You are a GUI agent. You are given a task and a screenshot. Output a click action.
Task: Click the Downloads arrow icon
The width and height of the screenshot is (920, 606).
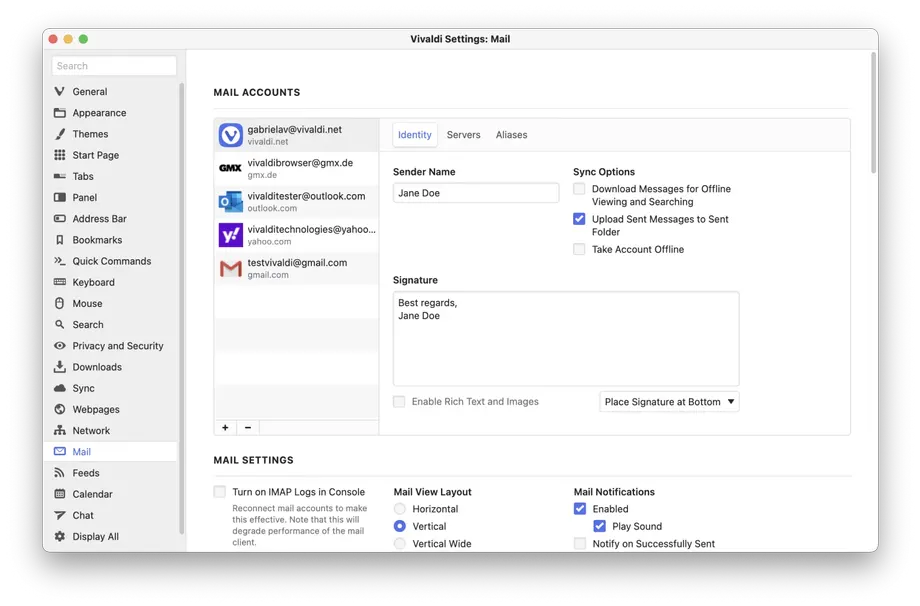click(x=59, y=367)
